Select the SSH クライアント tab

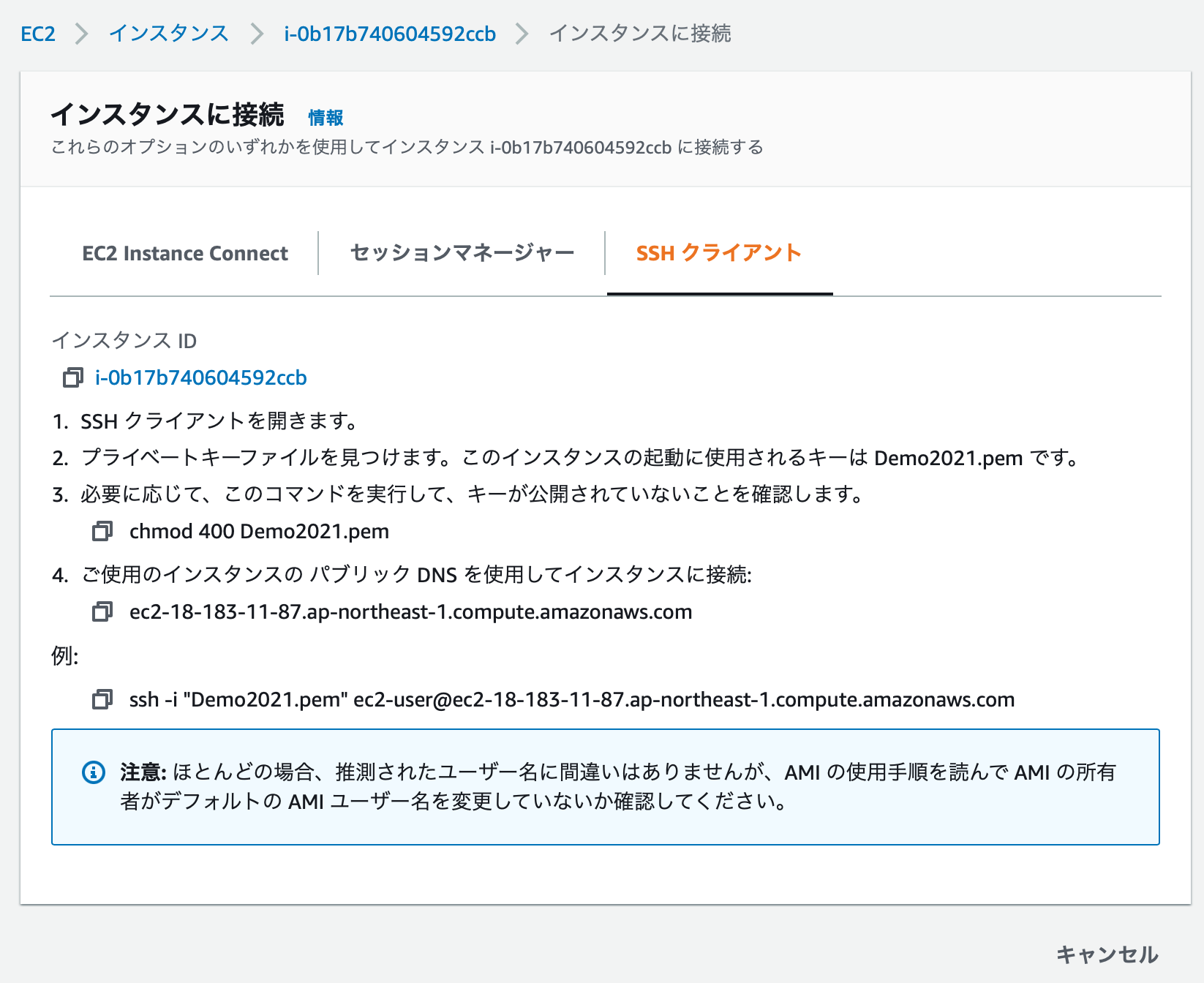pos(719,253)
